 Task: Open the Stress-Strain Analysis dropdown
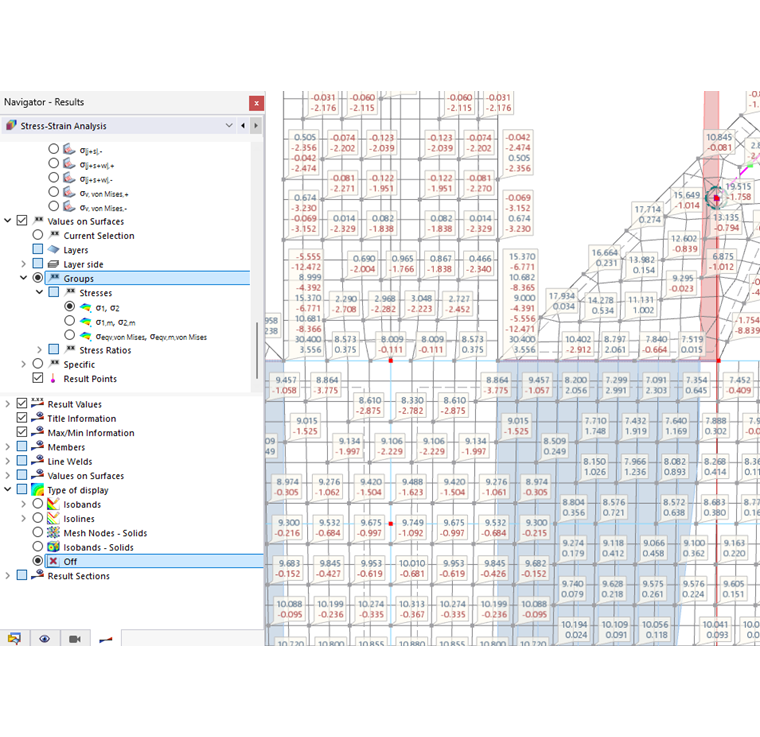[229, 125]
